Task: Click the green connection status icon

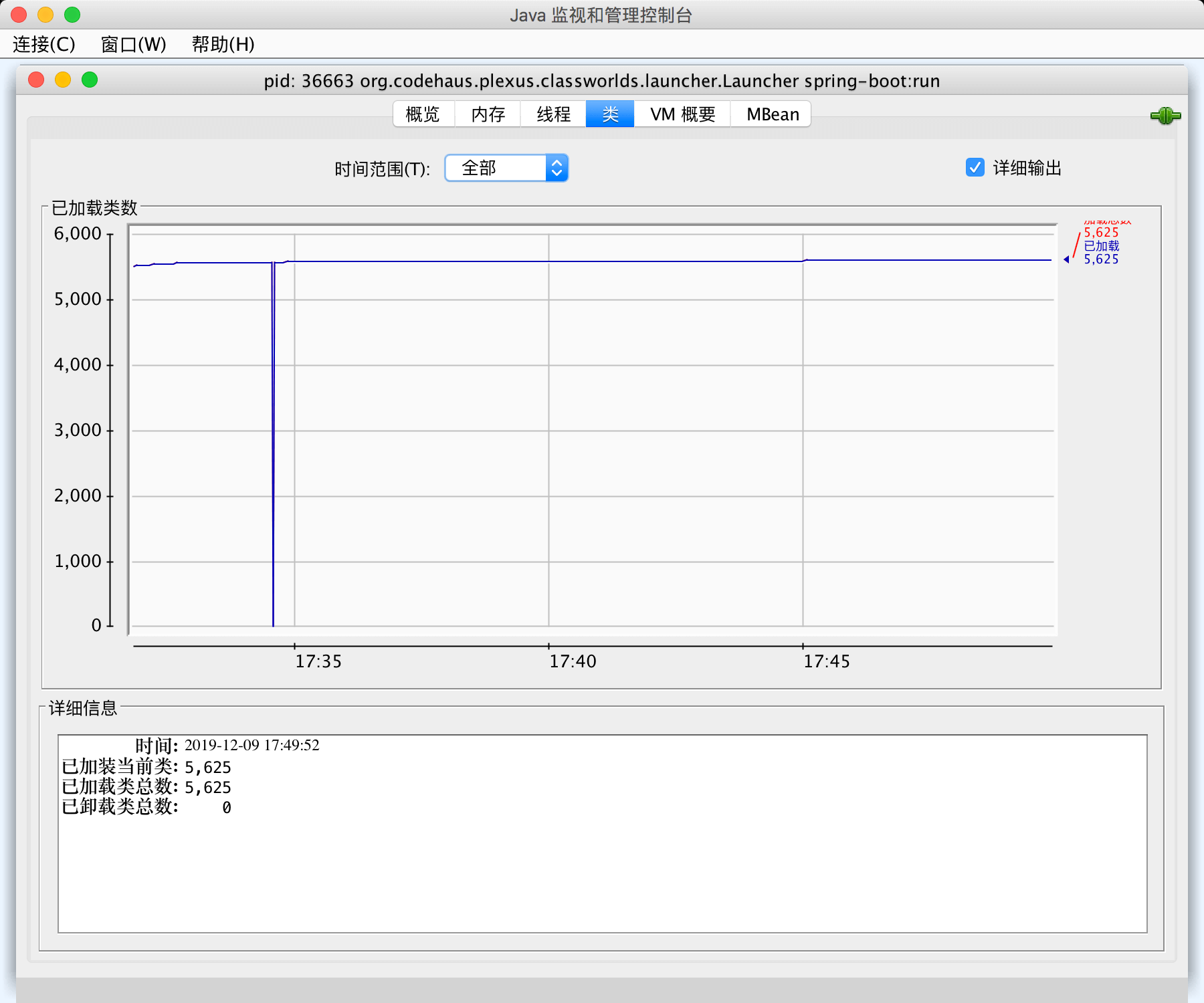Action: 1165,116
